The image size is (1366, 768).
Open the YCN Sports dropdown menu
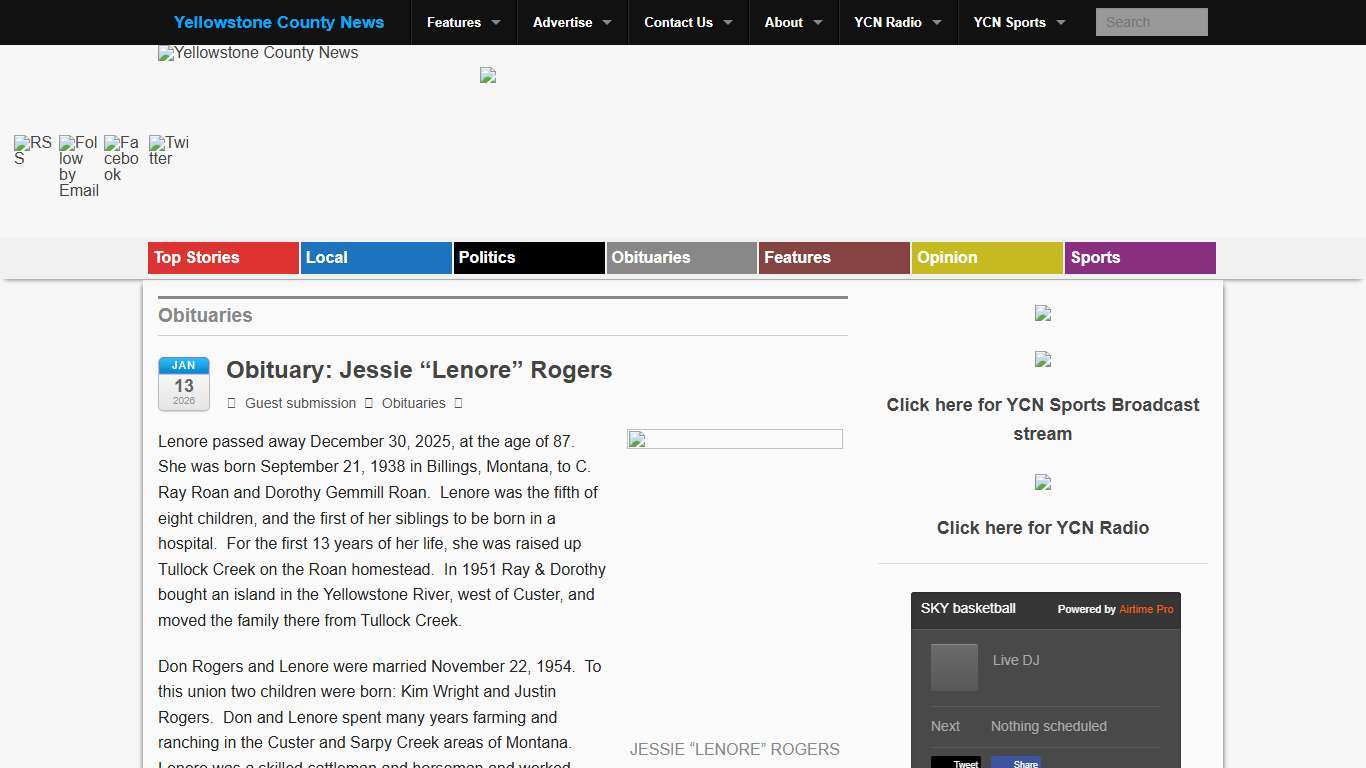point(1019,22)
